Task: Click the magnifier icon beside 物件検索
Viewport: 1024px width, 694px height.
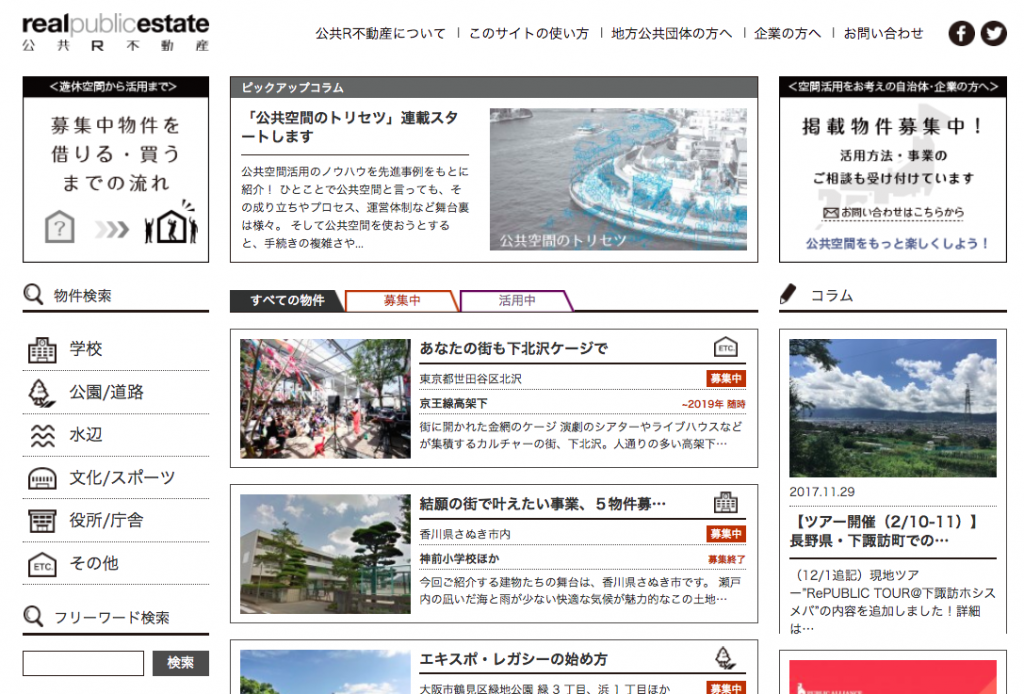Action: (x=33, y=294)
